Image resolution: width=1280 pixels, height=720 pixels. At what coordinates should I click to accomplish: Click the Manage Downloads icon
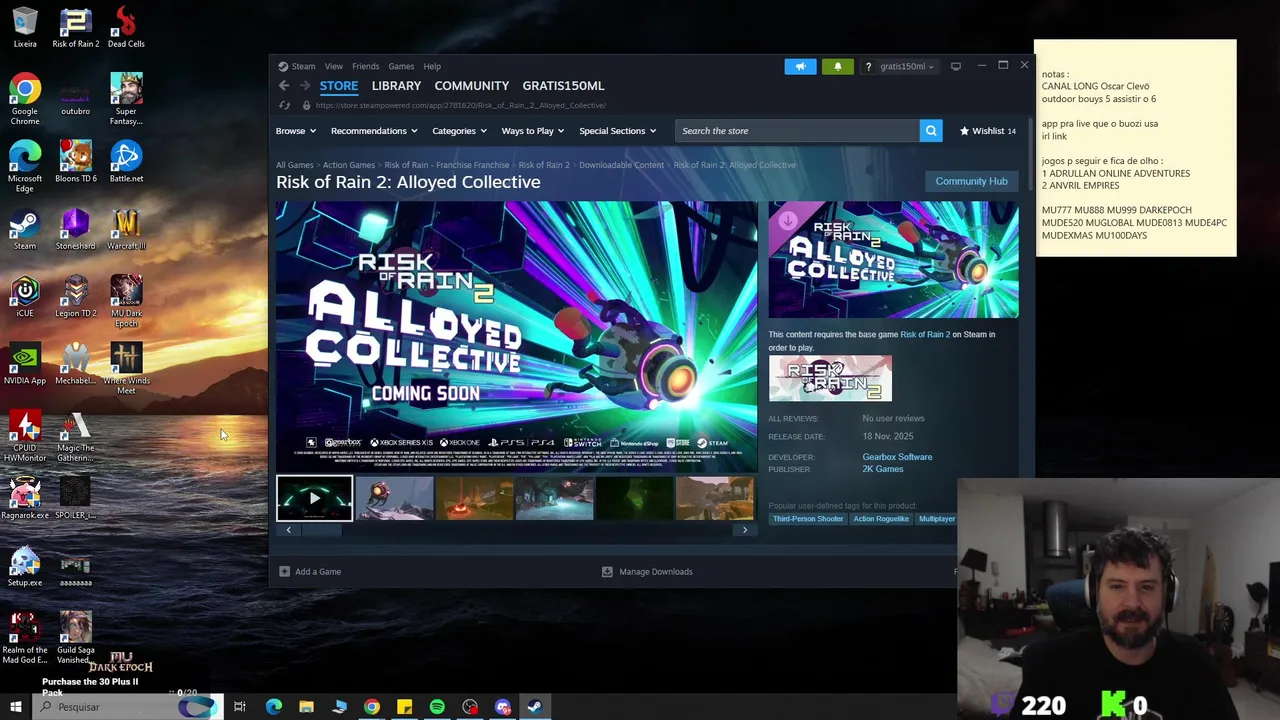tap(607, 571)
